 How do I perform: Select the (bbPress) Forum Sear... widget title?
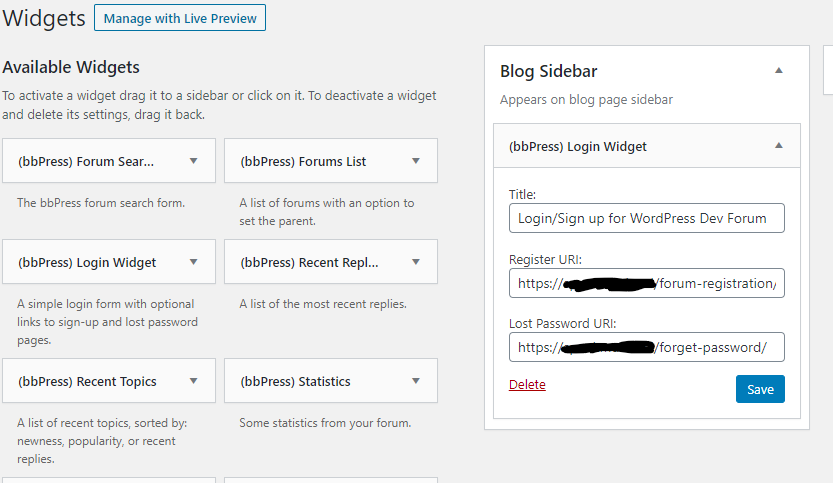pyautogui.click(x=86, y=162)
